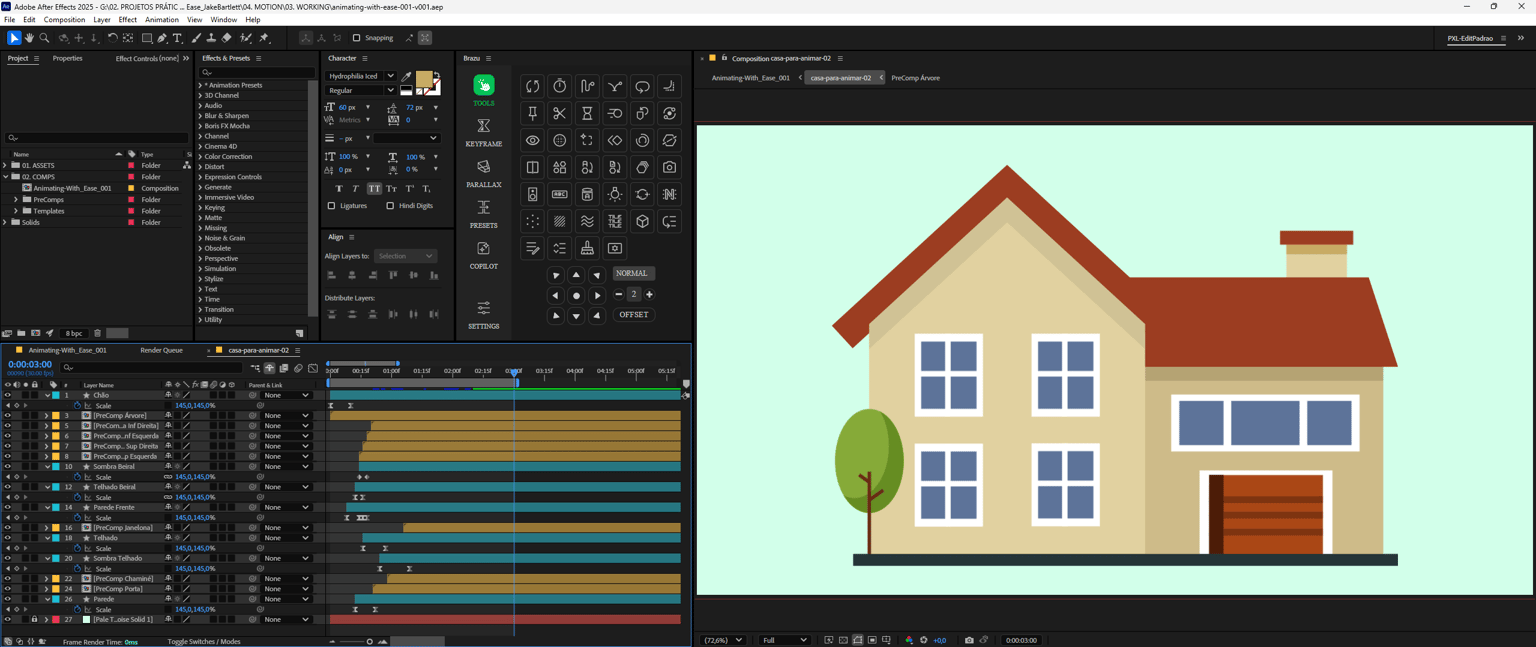
Task: Click the current time 0:00:03:00 field
Action: click(30, 364)
